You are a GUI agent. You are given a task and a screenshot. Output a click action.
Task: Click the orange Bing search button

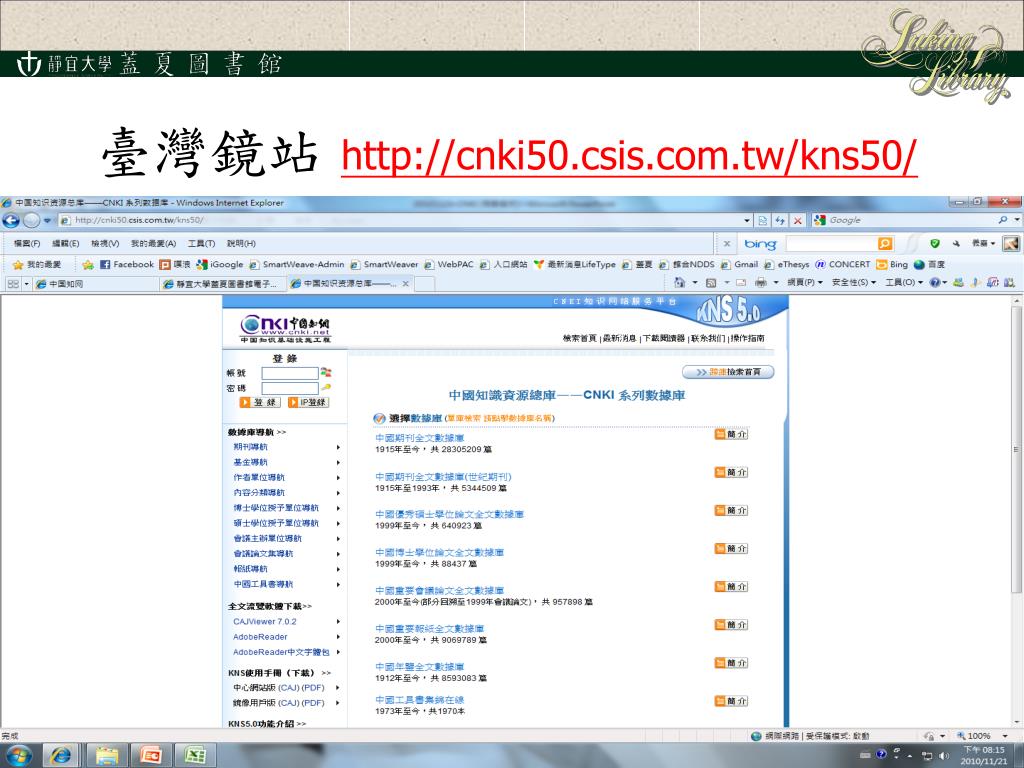point(885,244)
